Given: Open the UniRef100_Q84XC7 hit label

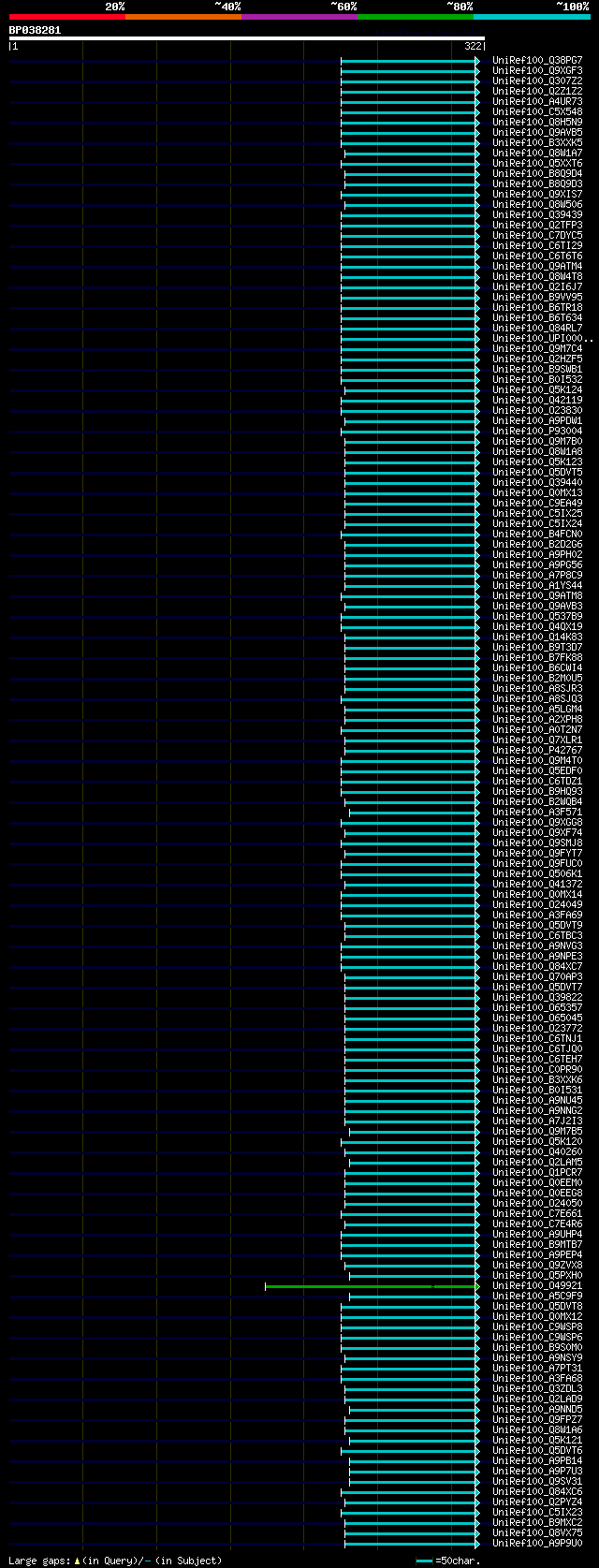Looking at the screenshot, I should [537, 967].
